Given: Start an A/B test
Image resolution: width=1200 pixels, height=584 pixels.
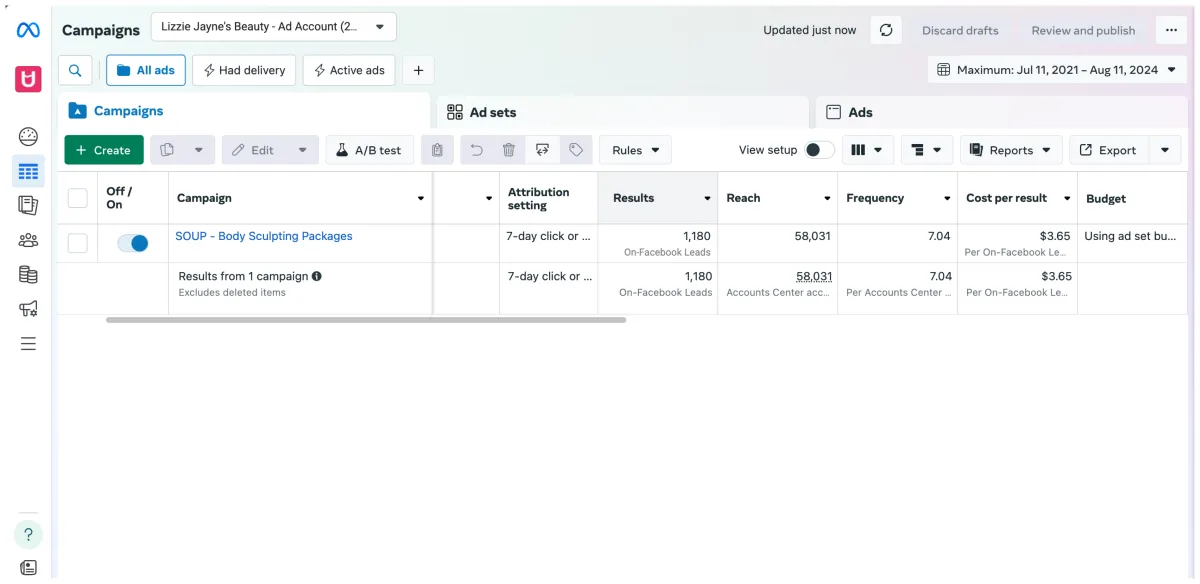Looking at the screenshot, I should pos(369,150).
